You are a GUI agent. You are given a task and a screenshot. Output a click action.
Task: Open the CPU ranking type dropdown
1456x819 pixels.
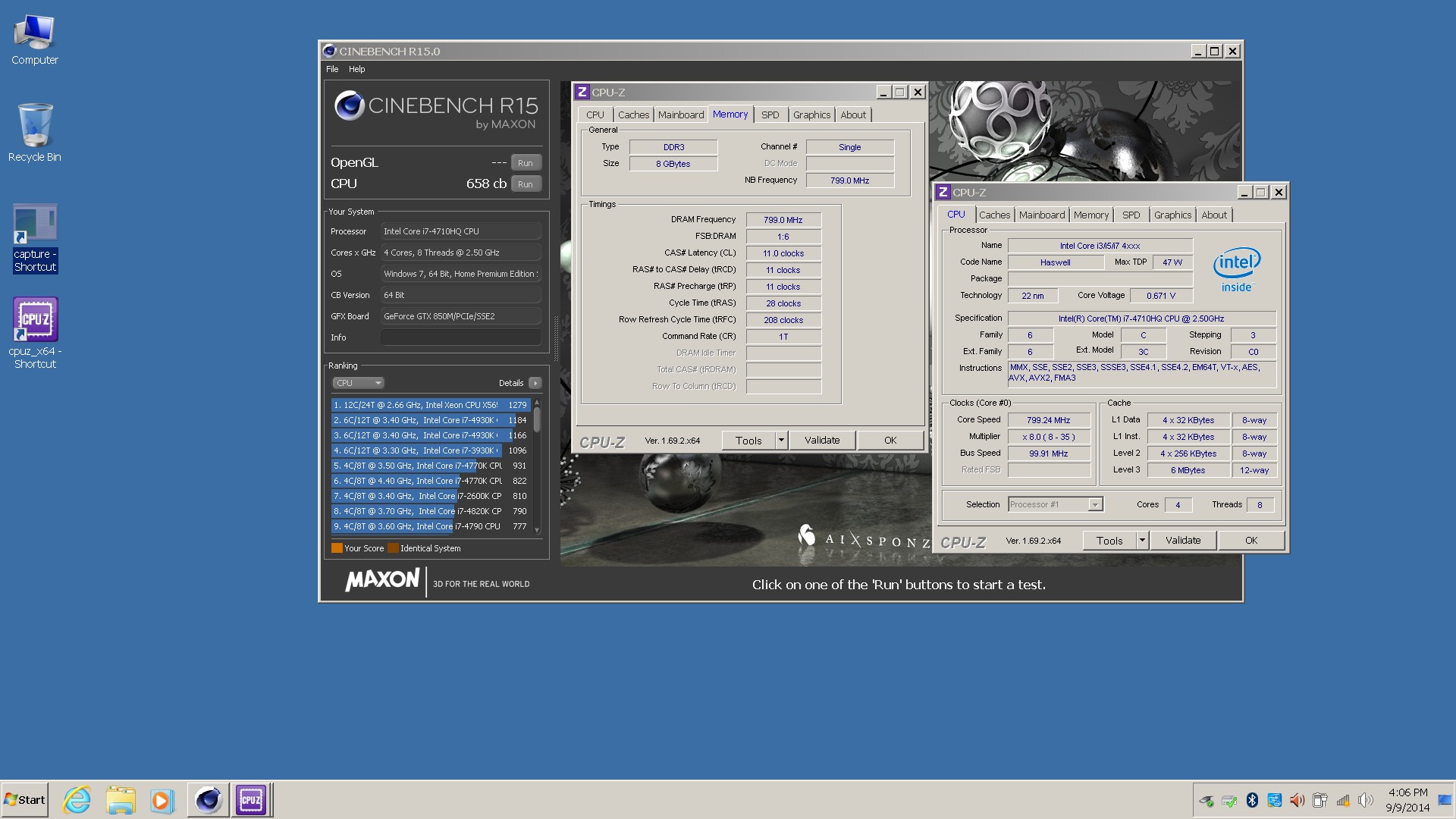(358, 383)
